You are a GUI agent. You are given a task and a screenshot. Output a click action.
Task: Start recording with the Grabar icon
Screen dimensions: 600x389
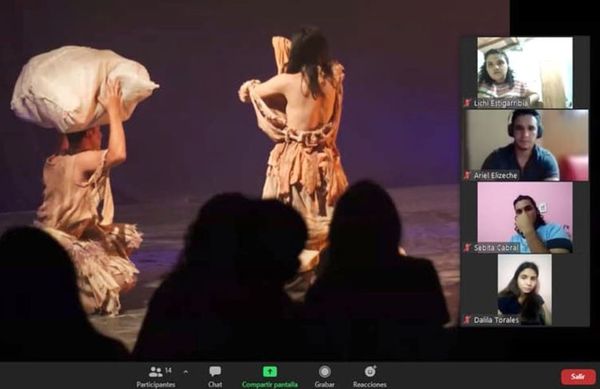(324, 371)
